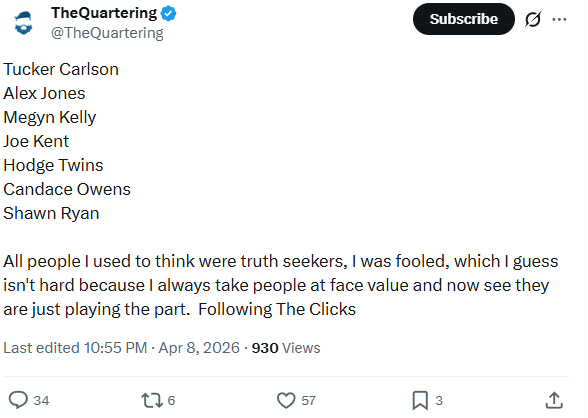Image resolution: width=588 pixels, height=418 pixels.
Task: Click the reply speech bubble icon
Action: pyautogui.click(x=18, y=400)
